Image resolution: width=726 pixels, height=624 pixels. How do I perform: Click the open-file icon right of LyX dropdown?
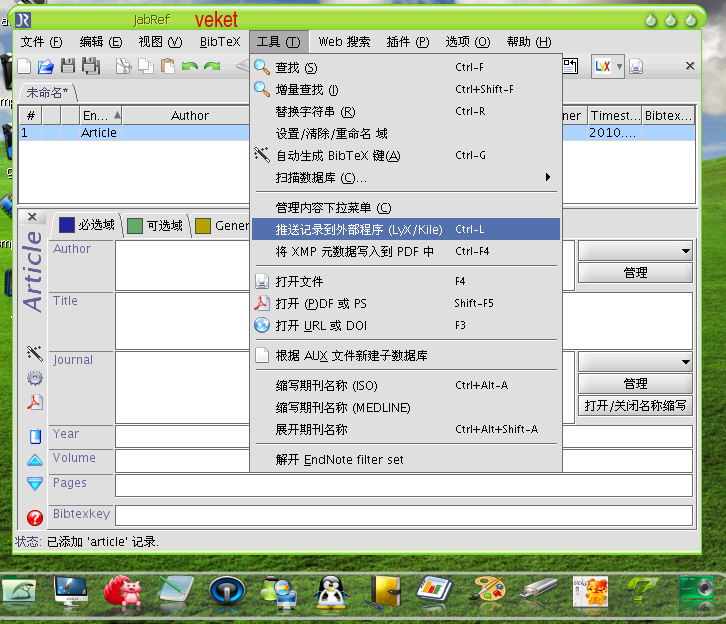[x=636, y=67]
